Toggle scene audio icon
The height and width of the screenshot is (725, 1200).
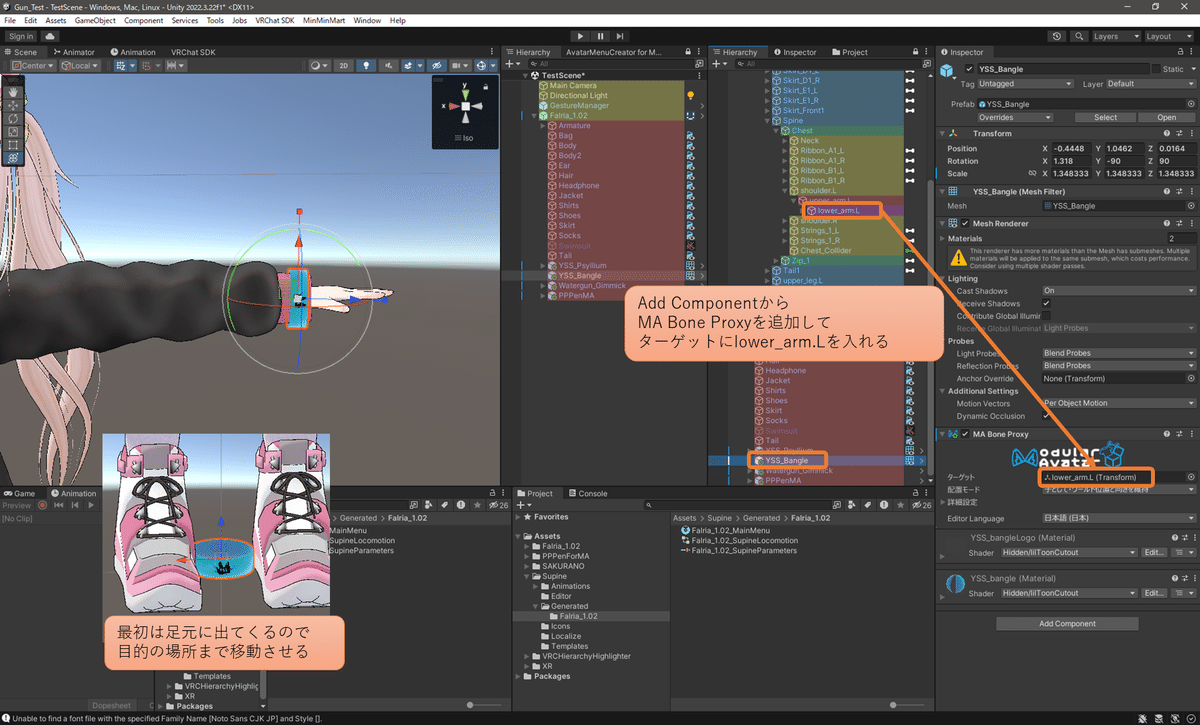coord(389,66)
